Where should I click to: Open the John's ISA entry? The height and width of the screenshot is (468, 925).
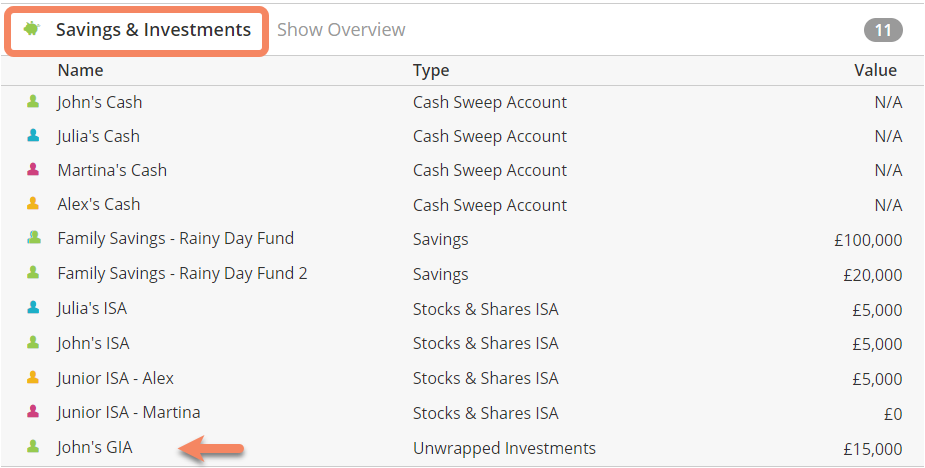[x=462, y=343]
